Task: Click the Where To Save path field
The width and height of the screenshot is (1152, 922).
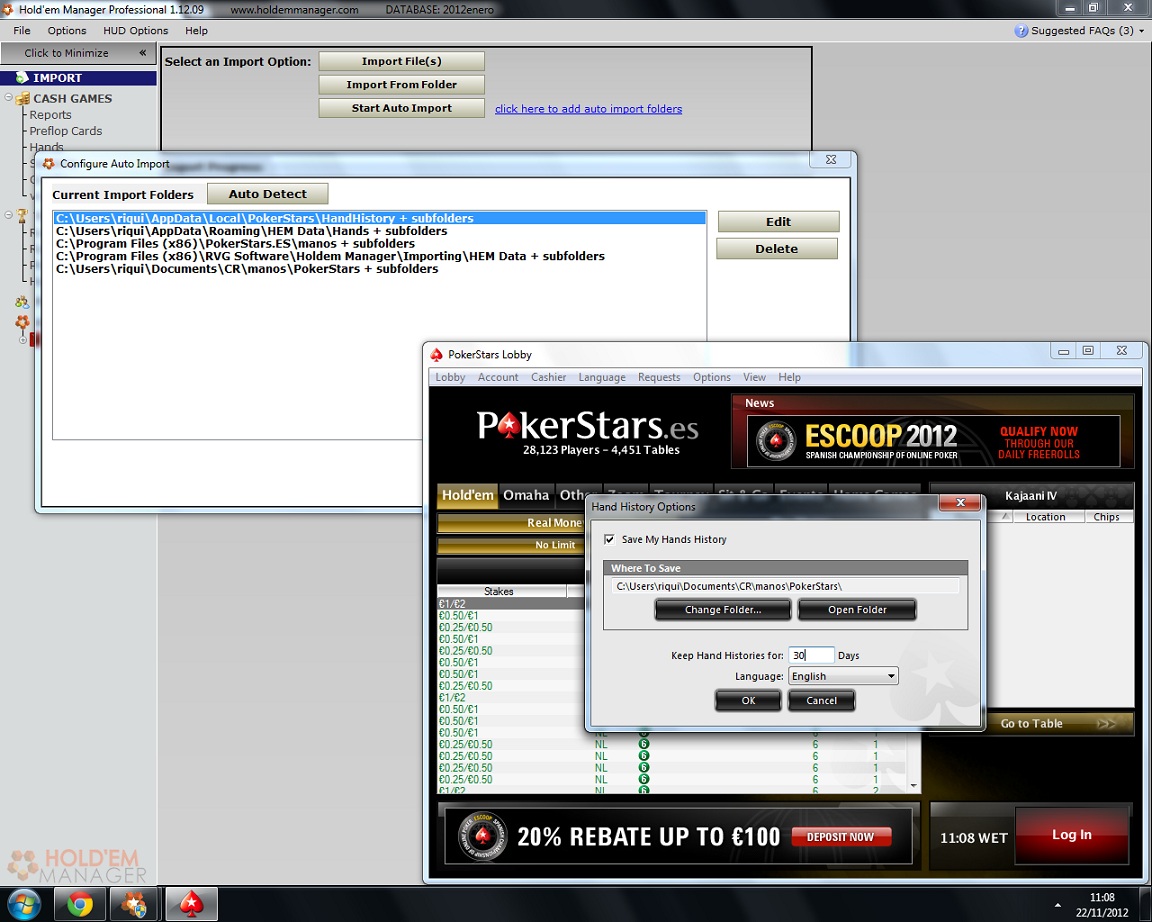Action: pyautogui.click(x=785, y=586)
